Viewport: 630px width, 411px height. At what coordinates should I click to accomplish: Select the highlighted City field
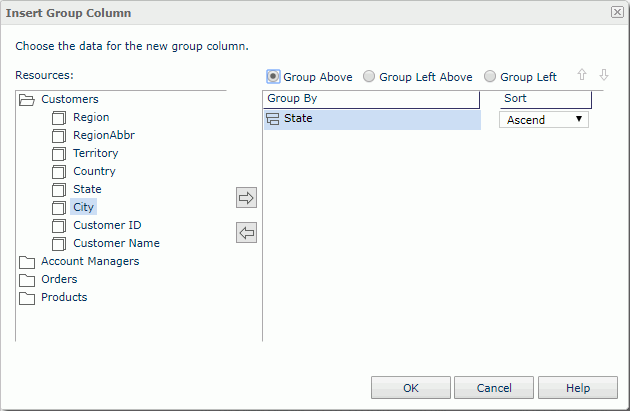83,207
